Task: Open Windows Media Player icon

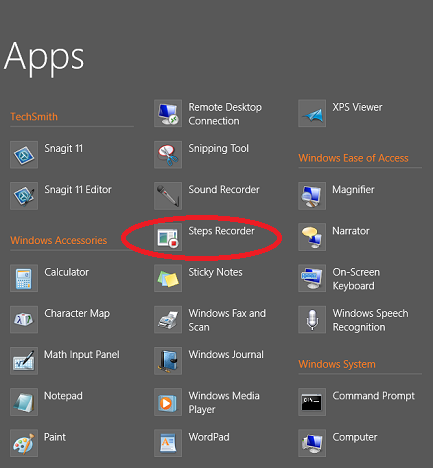Action: coord(168,402)
